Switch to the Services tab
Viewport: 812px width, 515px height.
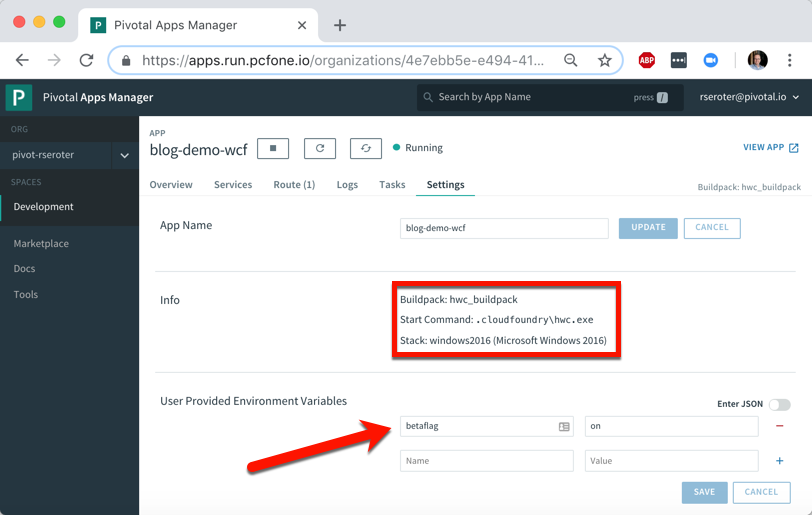233,185
